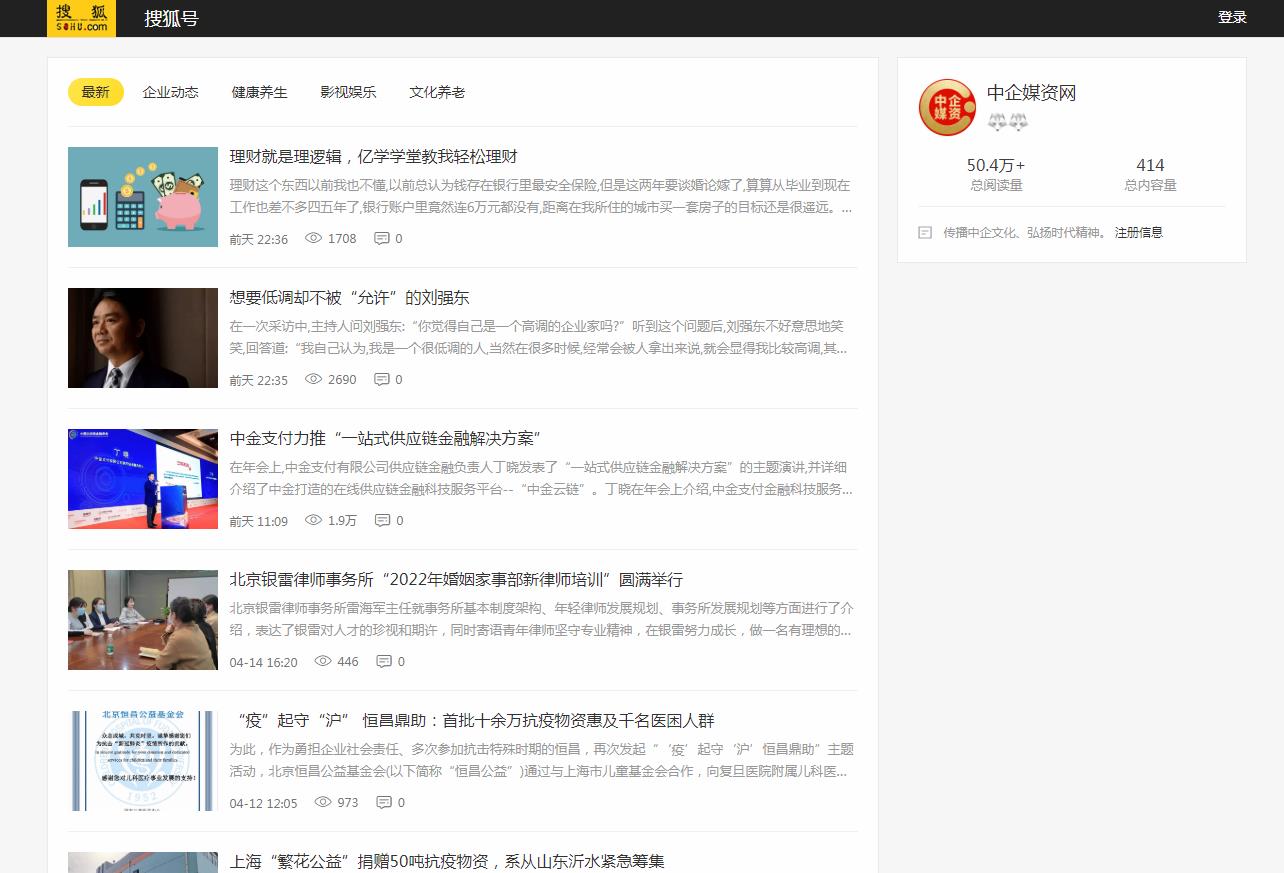
Task: Click summary text starting 北京银雷律师事务所雷海军主任
Action: pos(541,620)
